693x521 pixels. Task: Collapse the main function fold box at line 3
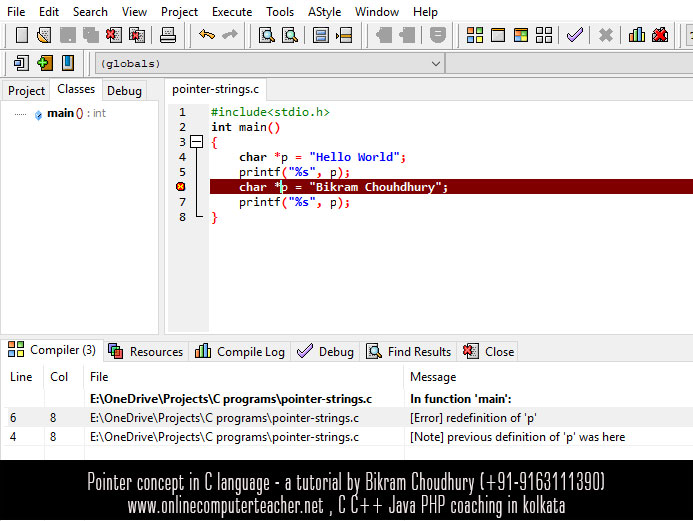(196, 142)
